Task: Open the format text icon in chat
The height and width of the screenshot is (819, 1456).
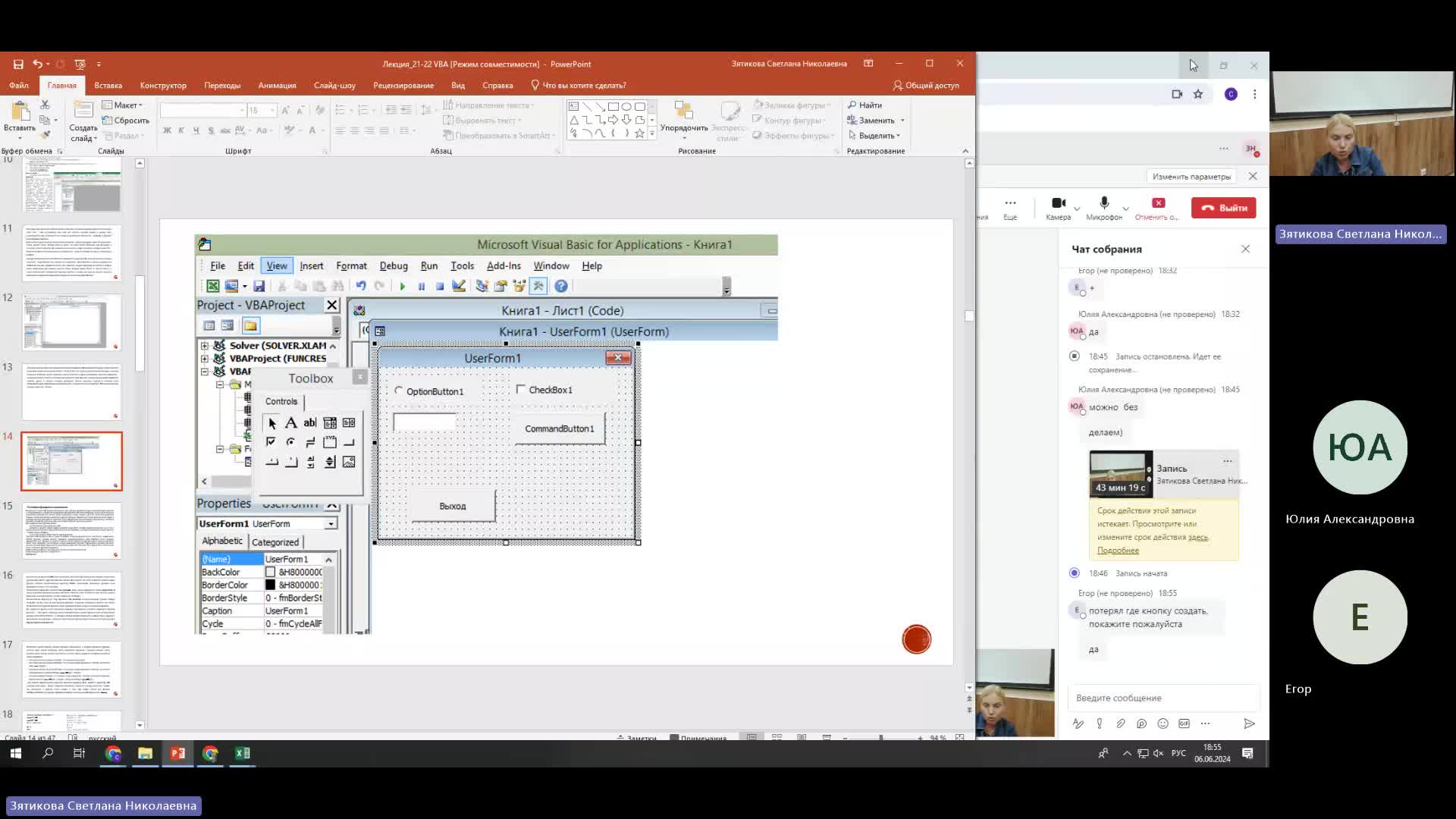Action: 1078,723
